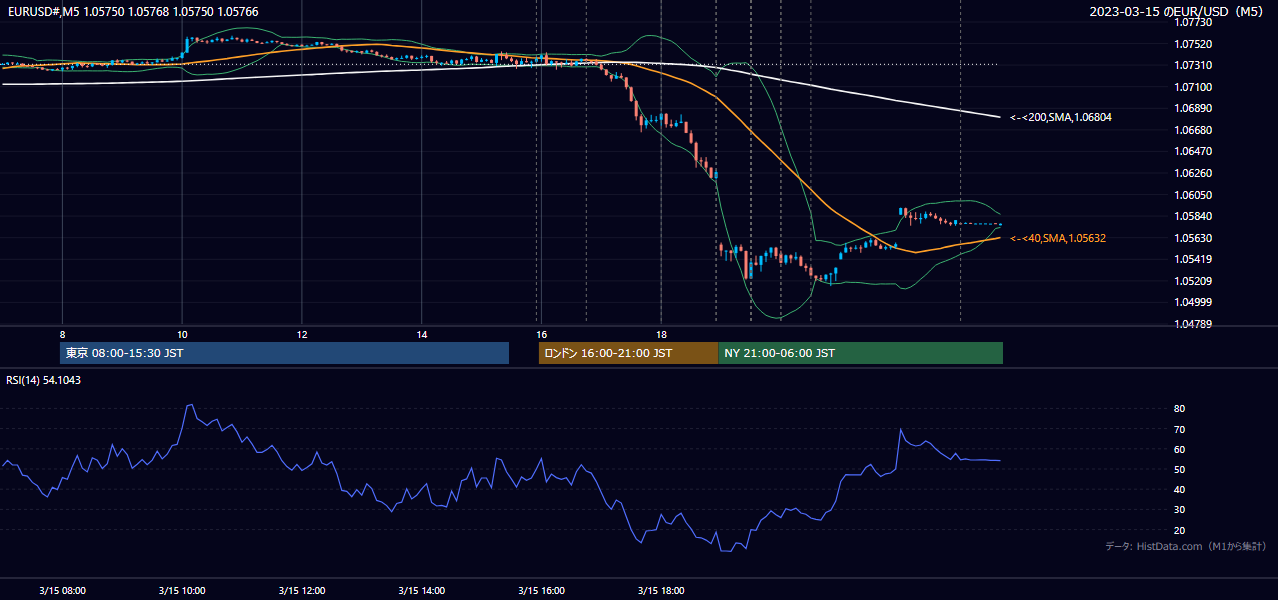The width and height of the screenshot is (1278, 600).
Task: Select the 東京 08:00-15:30 JST session bar
Action: pos(284,353)
